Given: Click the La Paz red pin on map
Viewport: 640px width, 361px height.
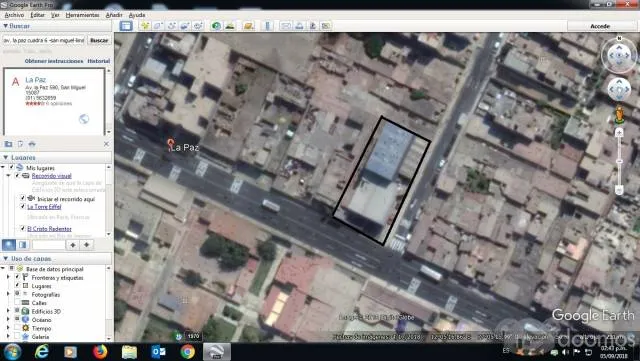Looking at the screenshot, I should pos(171,144).
